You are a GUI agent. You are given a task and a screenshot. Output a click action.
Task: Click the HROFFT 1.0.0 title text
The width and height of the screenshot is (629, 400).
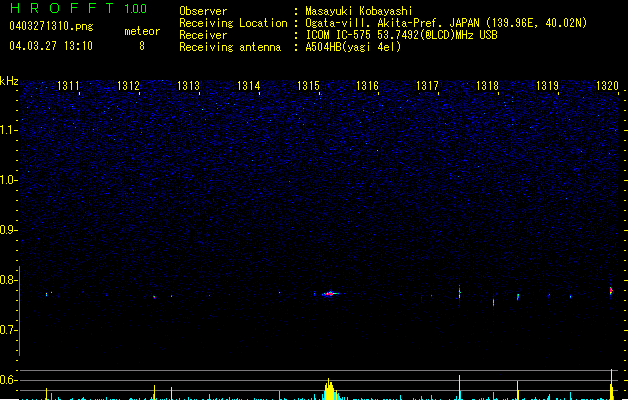[x=78, y=8]
